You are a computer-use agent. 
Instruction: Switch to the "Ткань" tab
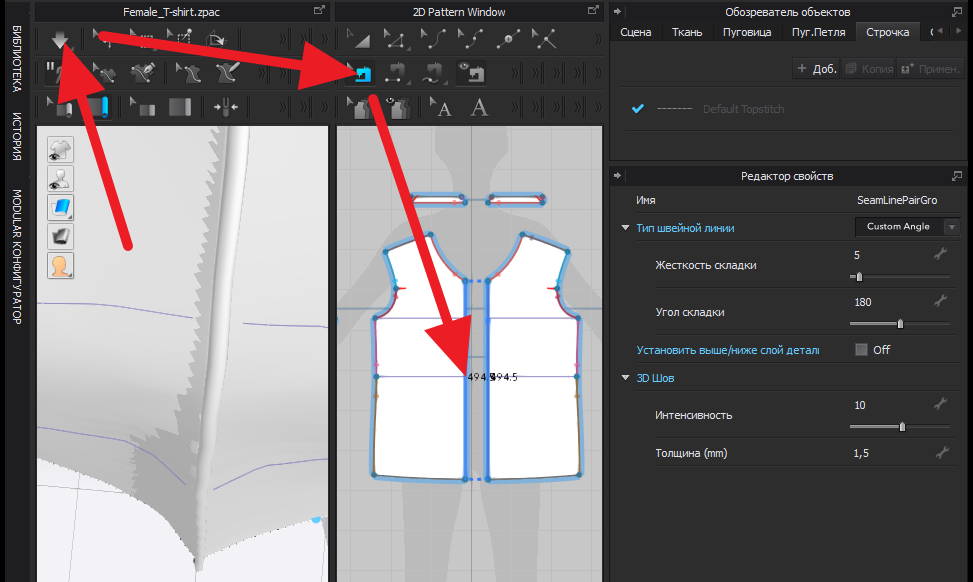tap(689, 32)
